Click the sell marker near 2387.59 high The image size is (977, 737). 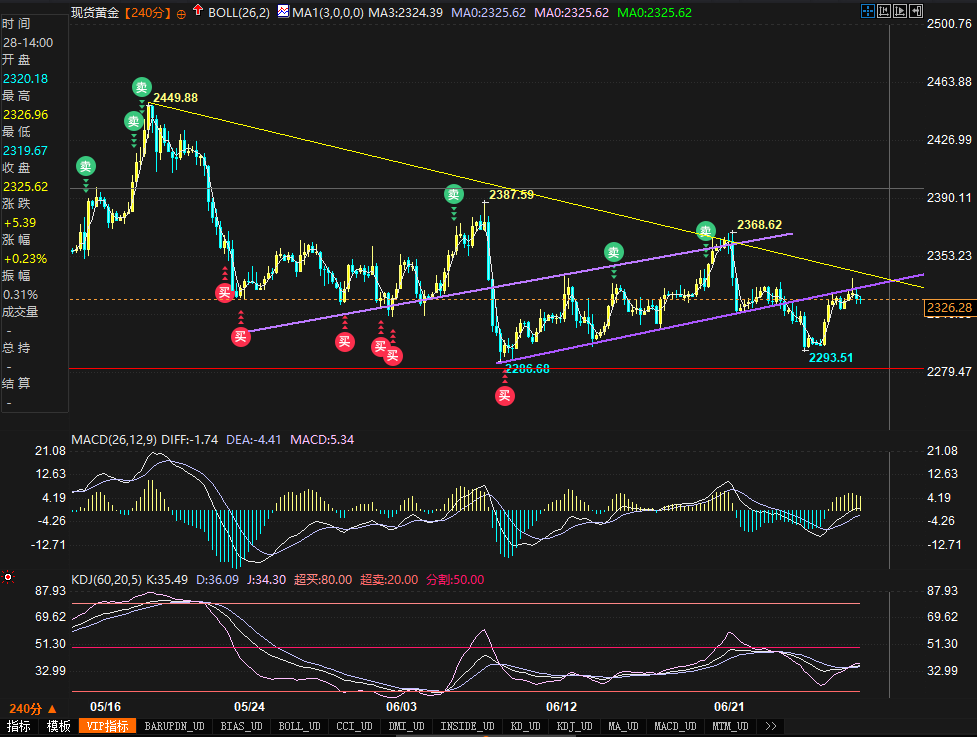tap(454, 195)
